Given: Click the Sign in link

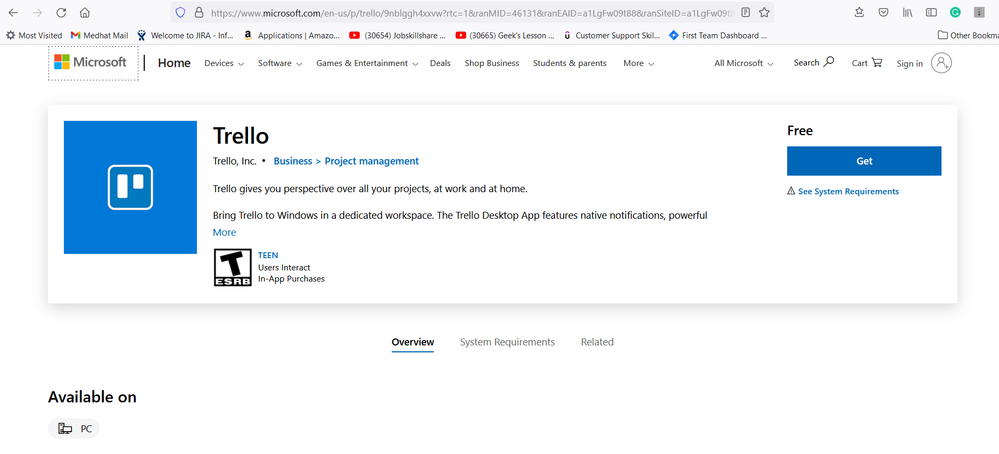Looking at the screenshot, I should tap(909, 63).
